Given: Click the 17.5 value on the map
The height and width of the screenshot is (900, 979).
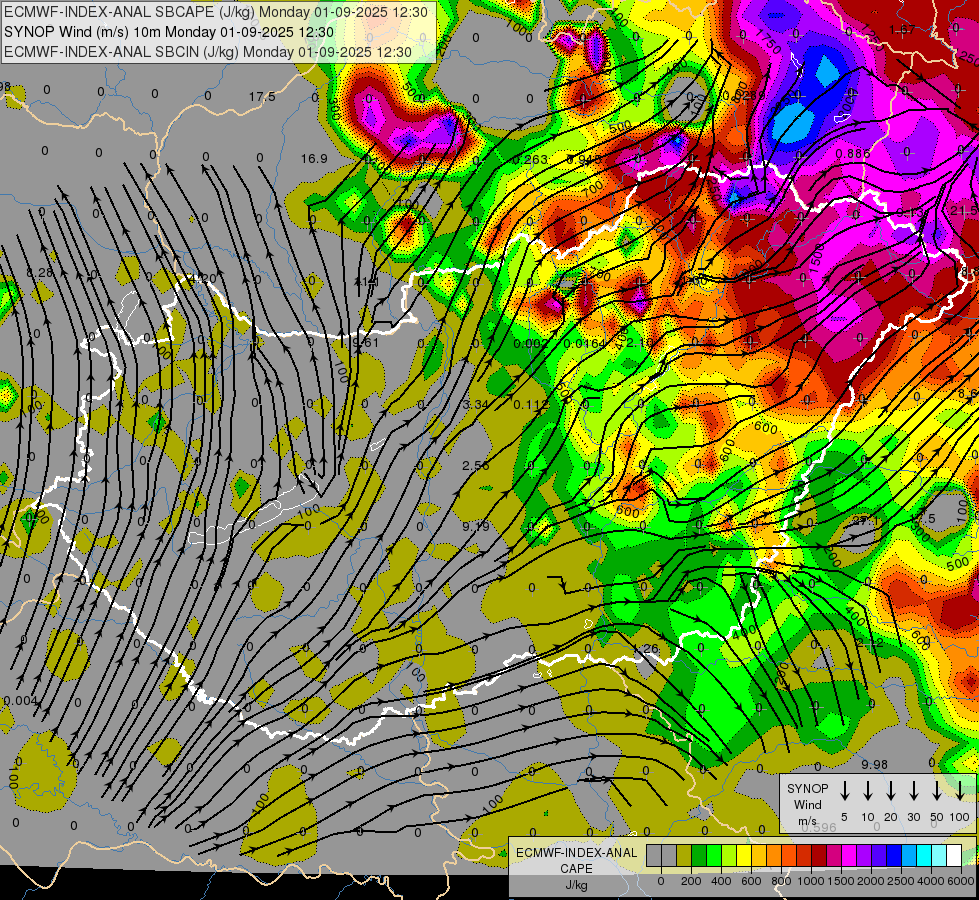Looking at the screenshot, I should click(x=262, y=96).
